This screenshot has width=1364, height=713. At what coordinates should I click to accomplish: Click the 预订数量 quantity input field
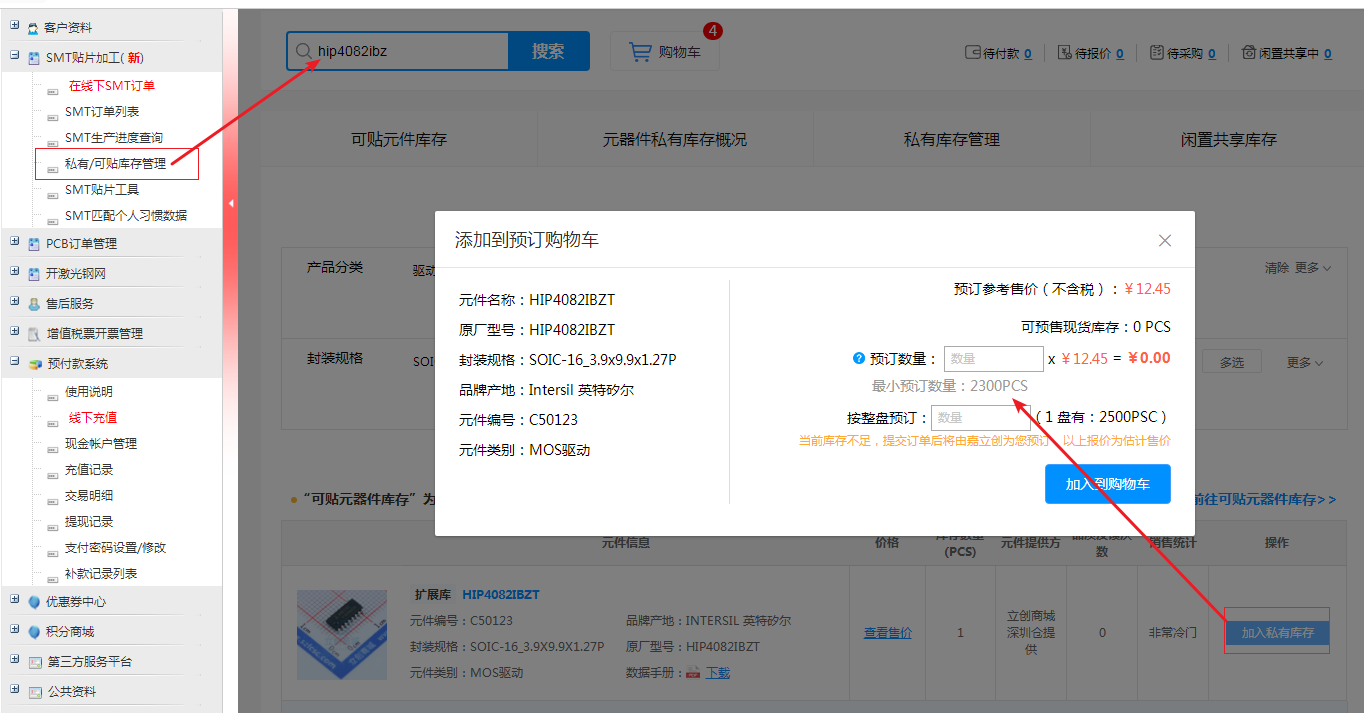point(993,359)
